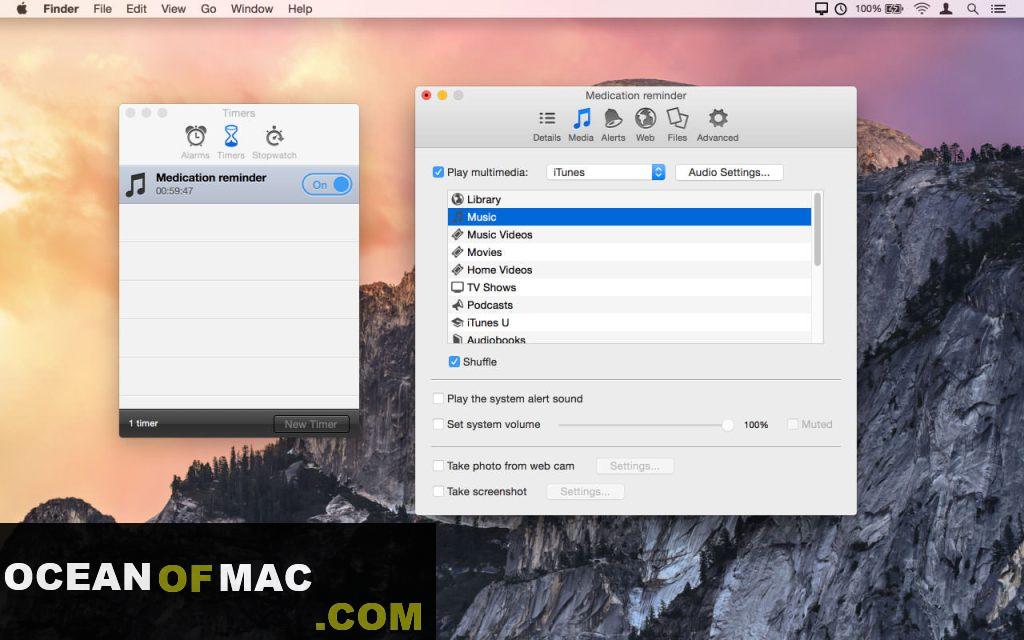Image resolution: width=1024 pixels, height=640 pixels.
Task: Open the Help menu
Action: (300, 8)
